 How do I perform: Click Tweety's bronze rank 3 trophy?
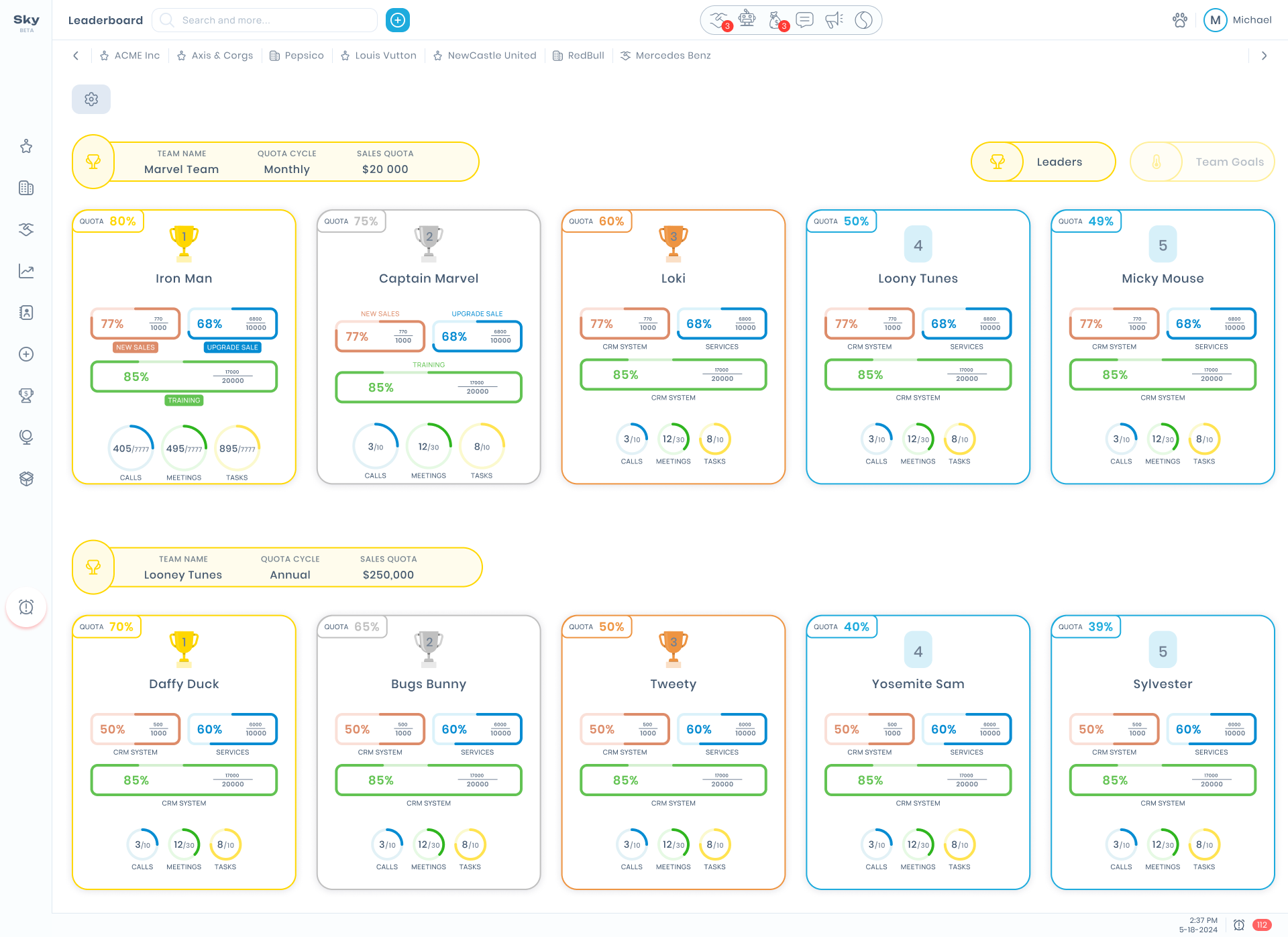(x=674, y=649)
